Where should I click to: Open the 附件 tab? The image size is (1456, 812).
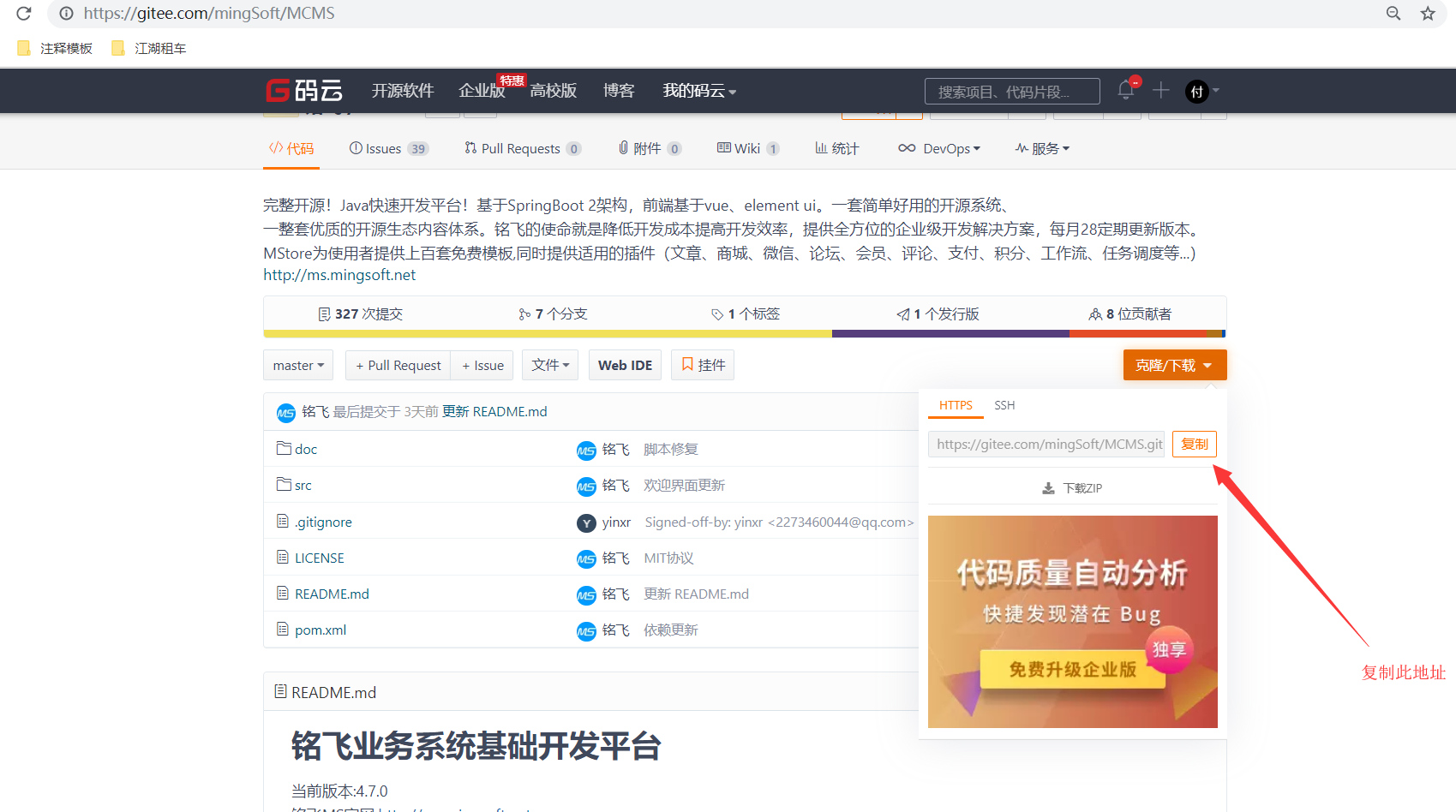pyautogui.click(x=650, y=148)
